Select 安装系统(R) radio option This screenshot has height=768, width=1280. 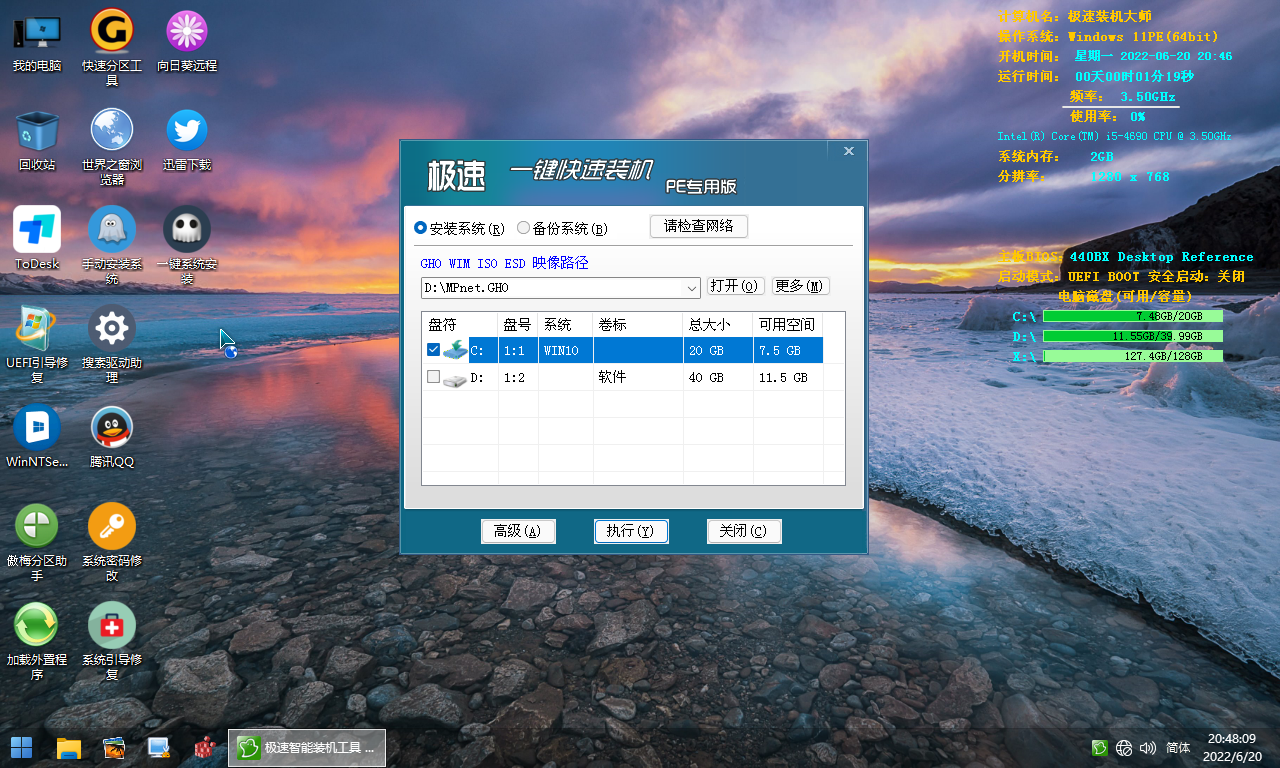(459, 228)
